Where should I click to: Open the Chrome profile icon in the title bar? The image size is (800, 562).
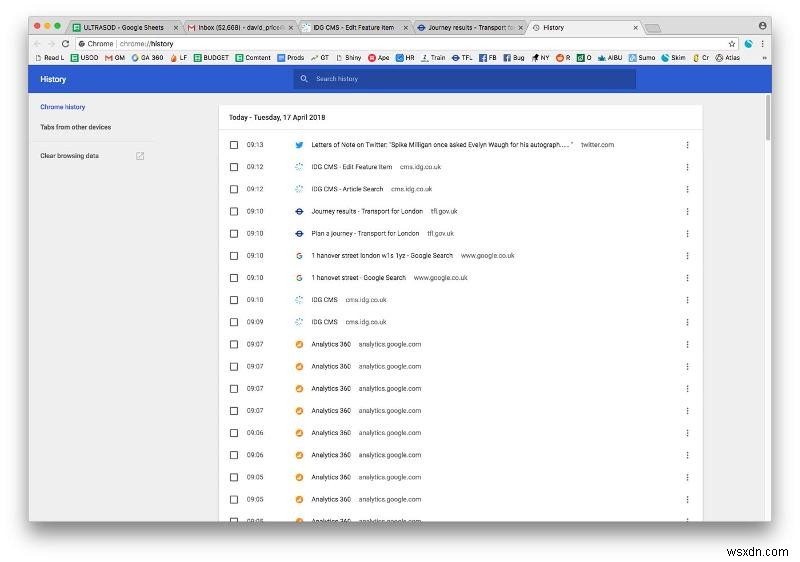[x=763, y=23]
